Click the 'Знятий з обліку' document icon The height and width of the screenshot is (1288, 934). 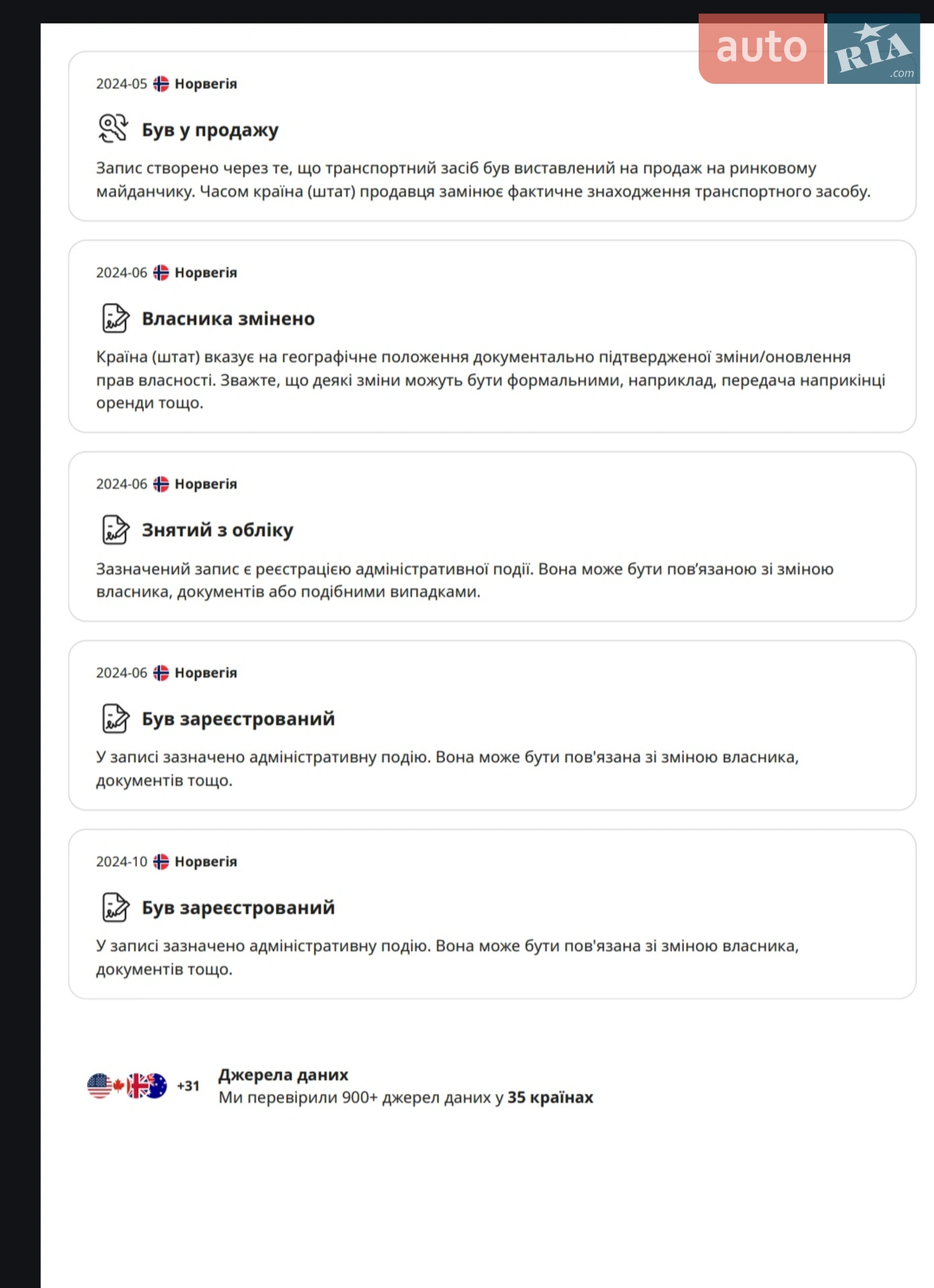tap(115, 529)
